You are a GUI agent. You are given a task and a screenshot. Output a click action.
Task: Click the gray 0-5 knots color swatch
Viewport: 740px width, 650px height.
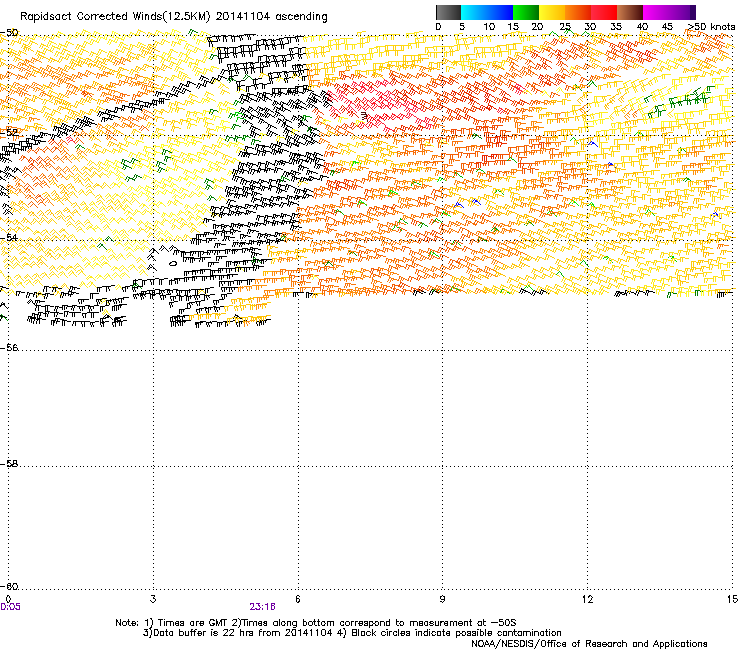pos(448,12)
